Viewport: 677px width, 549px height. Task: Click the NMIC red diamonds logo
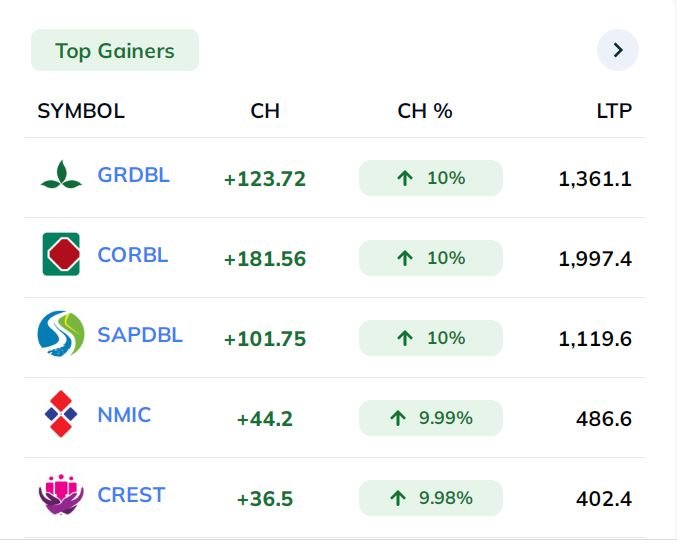click(61, 414)
